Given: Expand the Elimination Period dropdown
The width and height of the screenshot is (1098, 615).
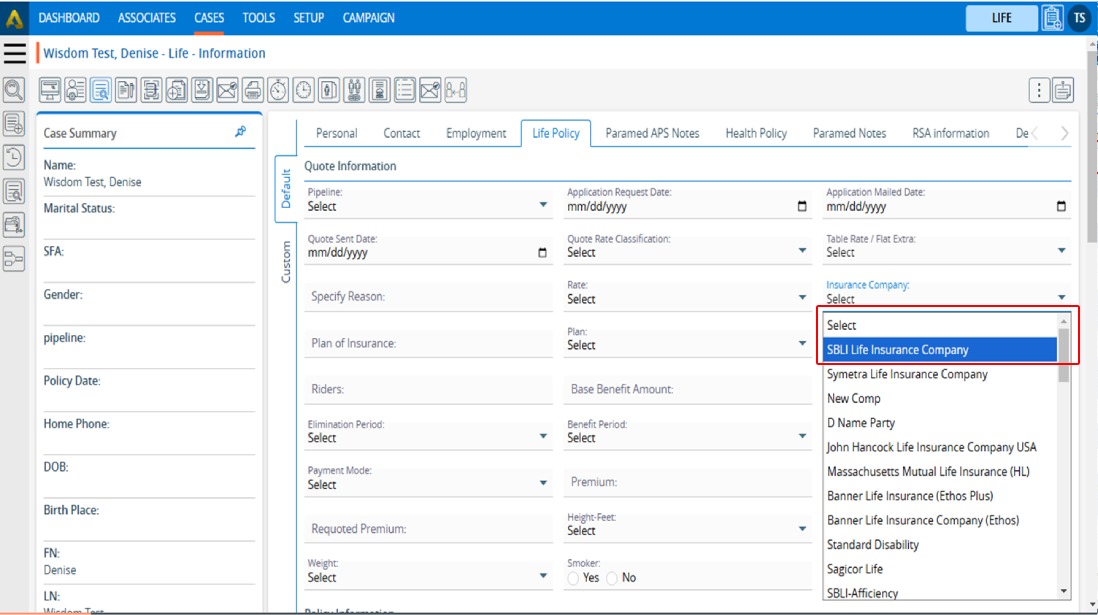Looking at the screenshot, I should pos(427,437).
